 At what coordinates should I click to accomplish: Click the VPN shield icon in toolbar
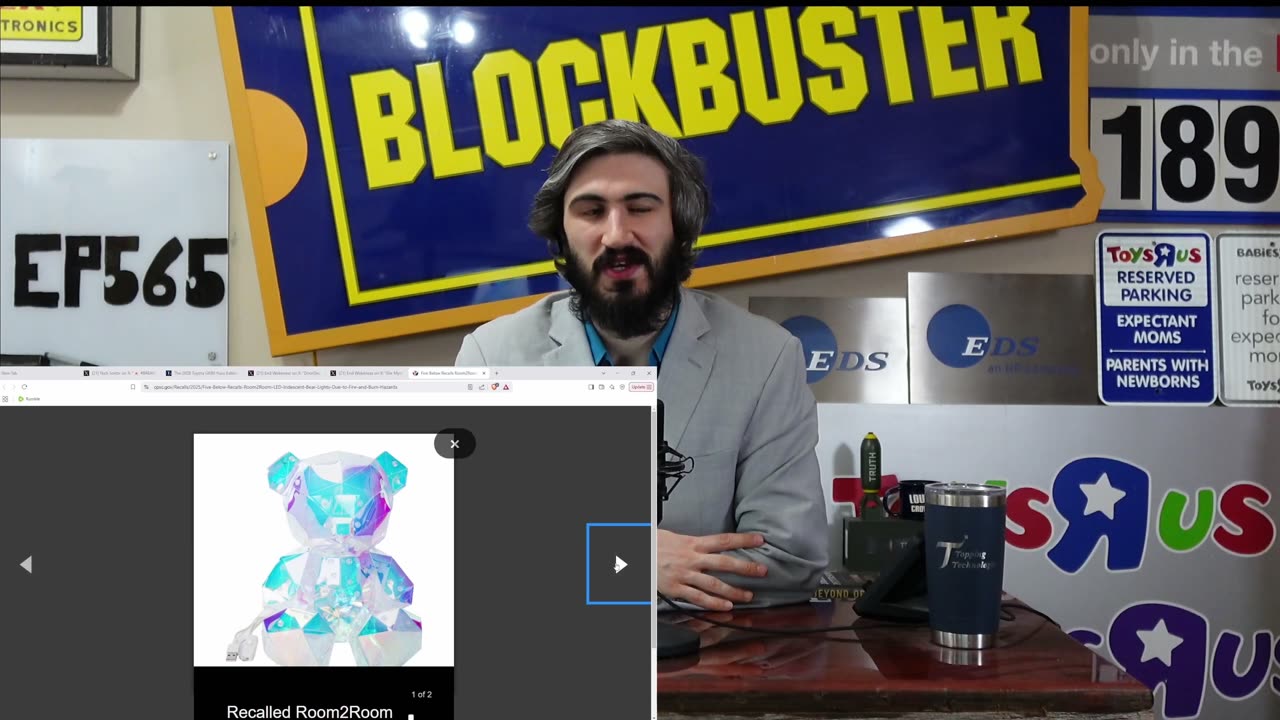622,387
